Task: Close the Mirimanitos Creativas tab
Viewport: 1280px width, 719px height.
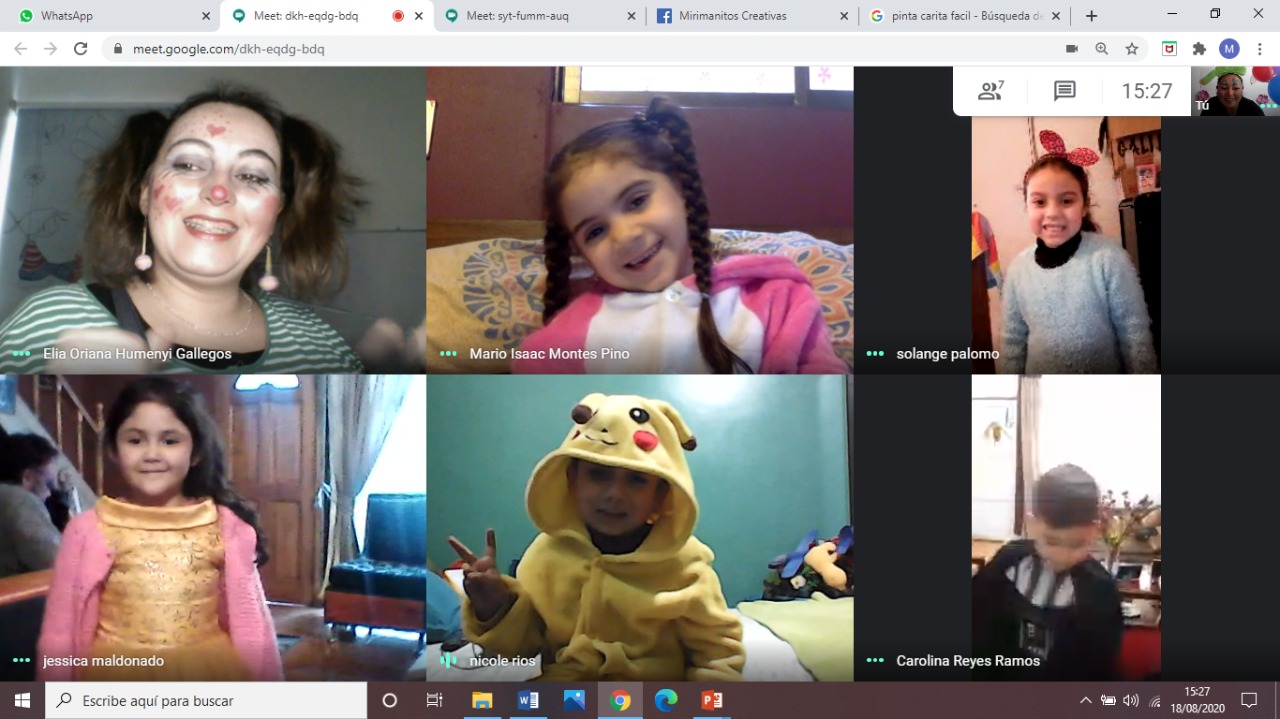Action: (844, 16)
